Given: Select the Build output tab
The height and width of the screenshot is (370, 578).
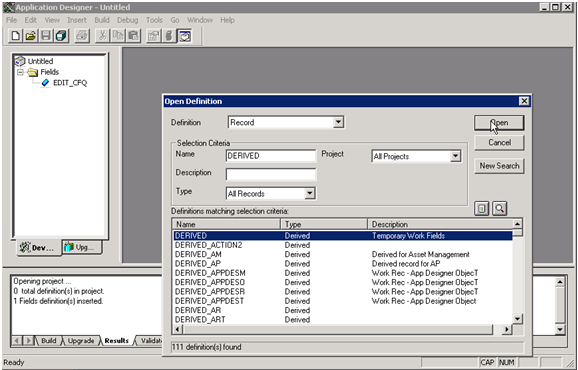Looking at the screenshot, I should pos(49,341).
